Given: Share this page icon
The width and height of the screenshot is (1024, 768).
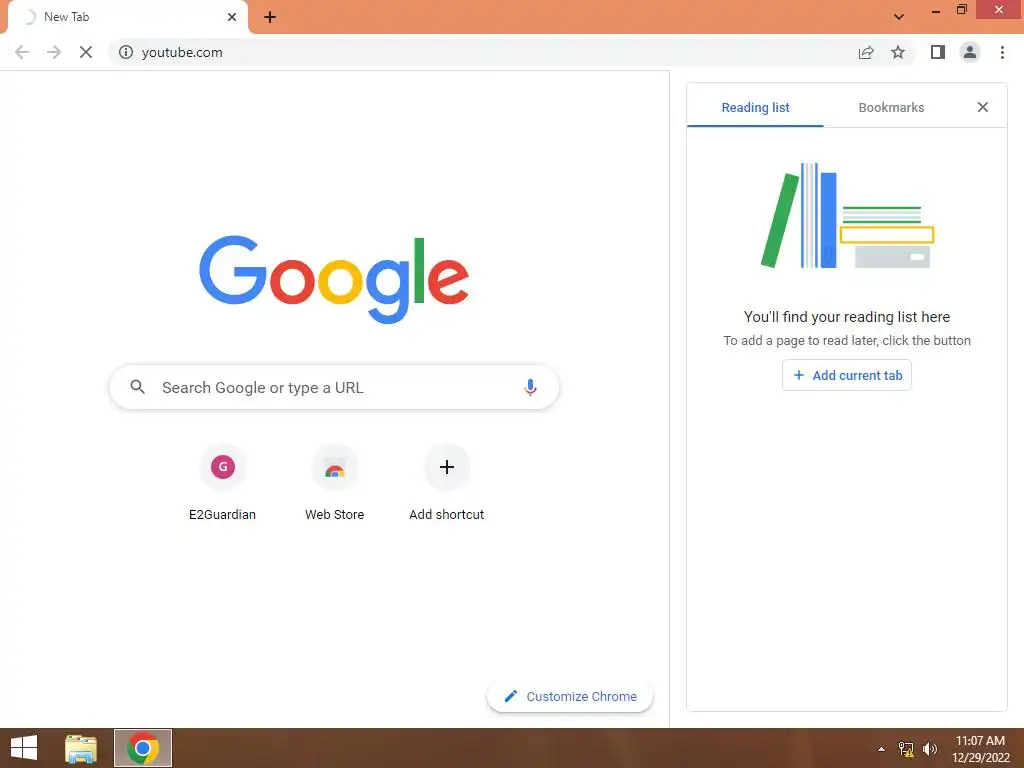Looking at the screenshot, I should click(866, 52).
